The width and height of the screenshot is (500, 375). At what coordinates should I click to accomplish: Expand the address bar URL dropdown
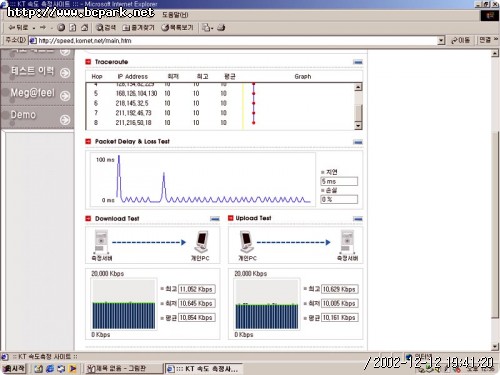[441, 41]
